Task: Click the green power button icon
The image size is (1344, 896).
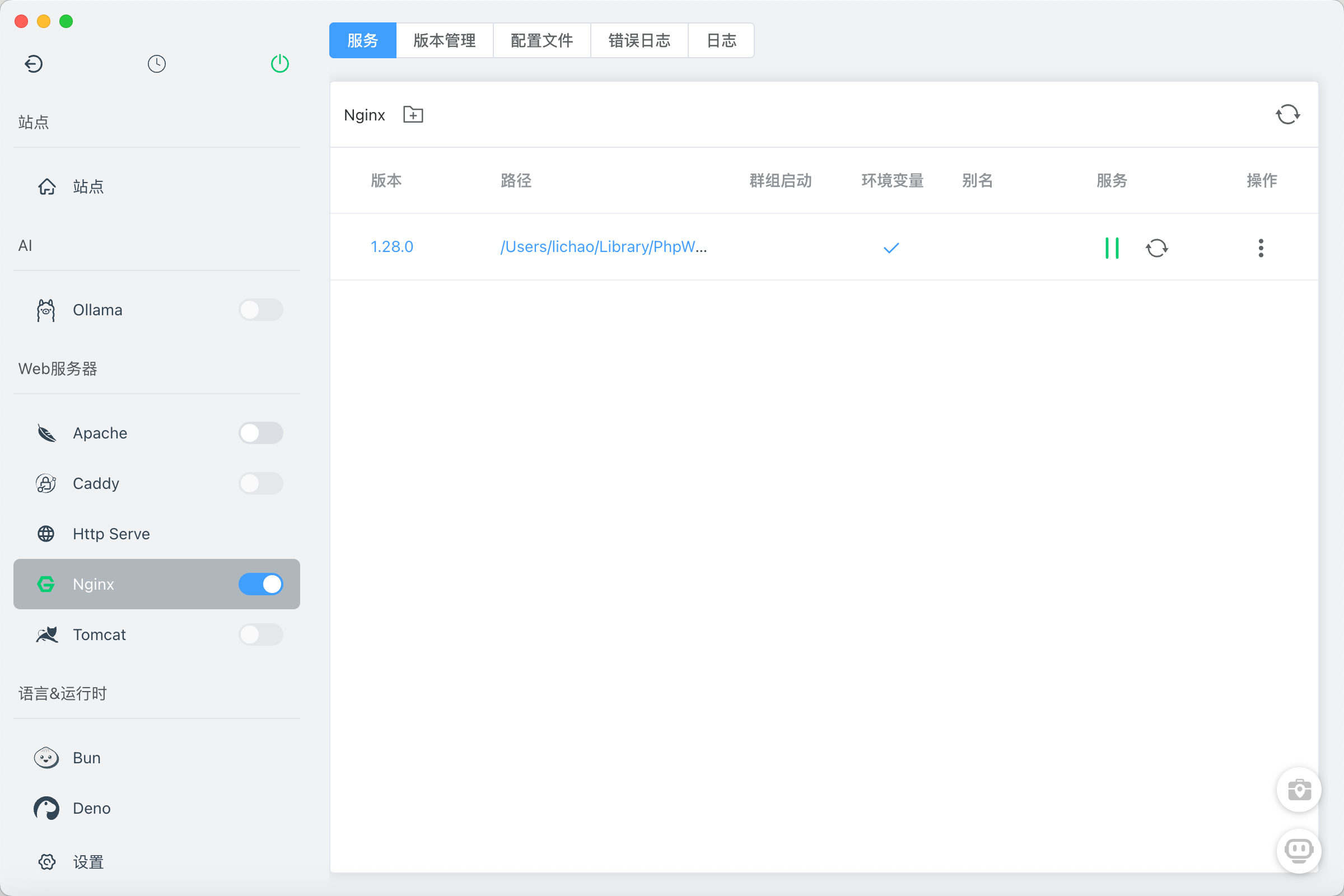Action: click(x=279, y=63)
